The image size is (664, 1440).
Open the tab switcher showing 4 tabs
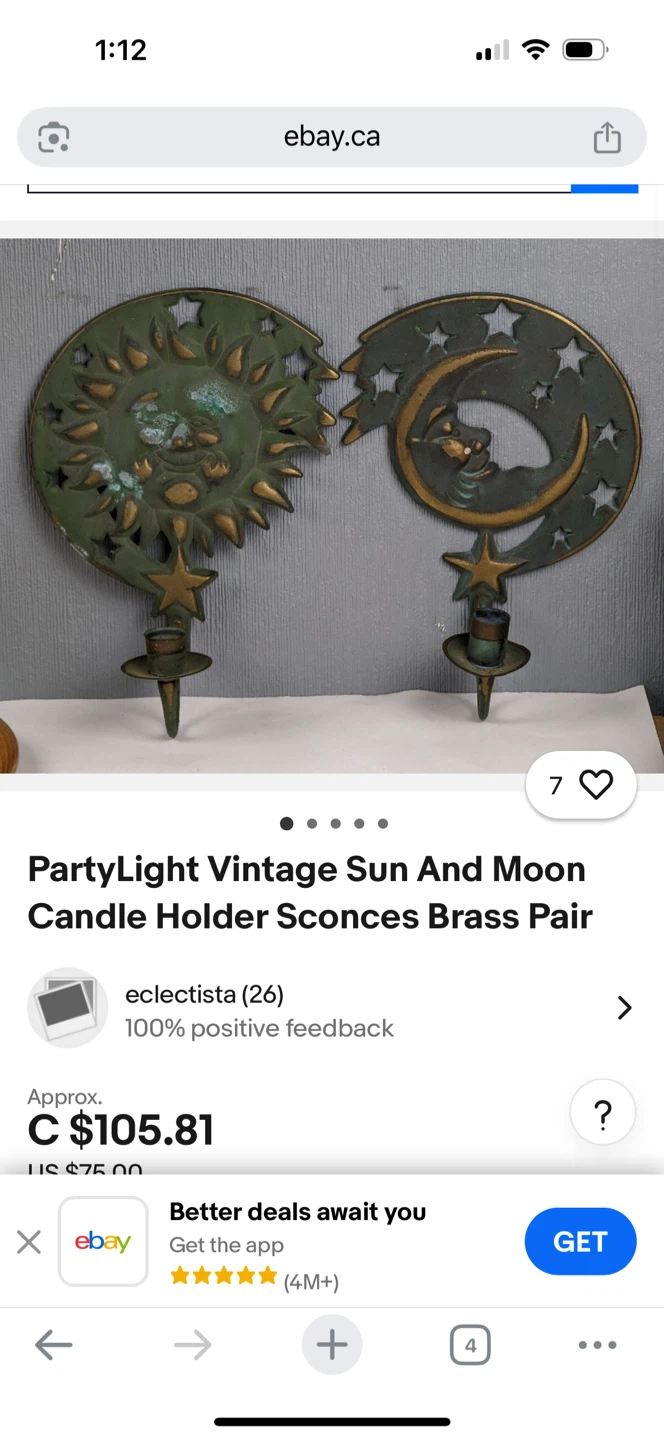coord(470,1345)
